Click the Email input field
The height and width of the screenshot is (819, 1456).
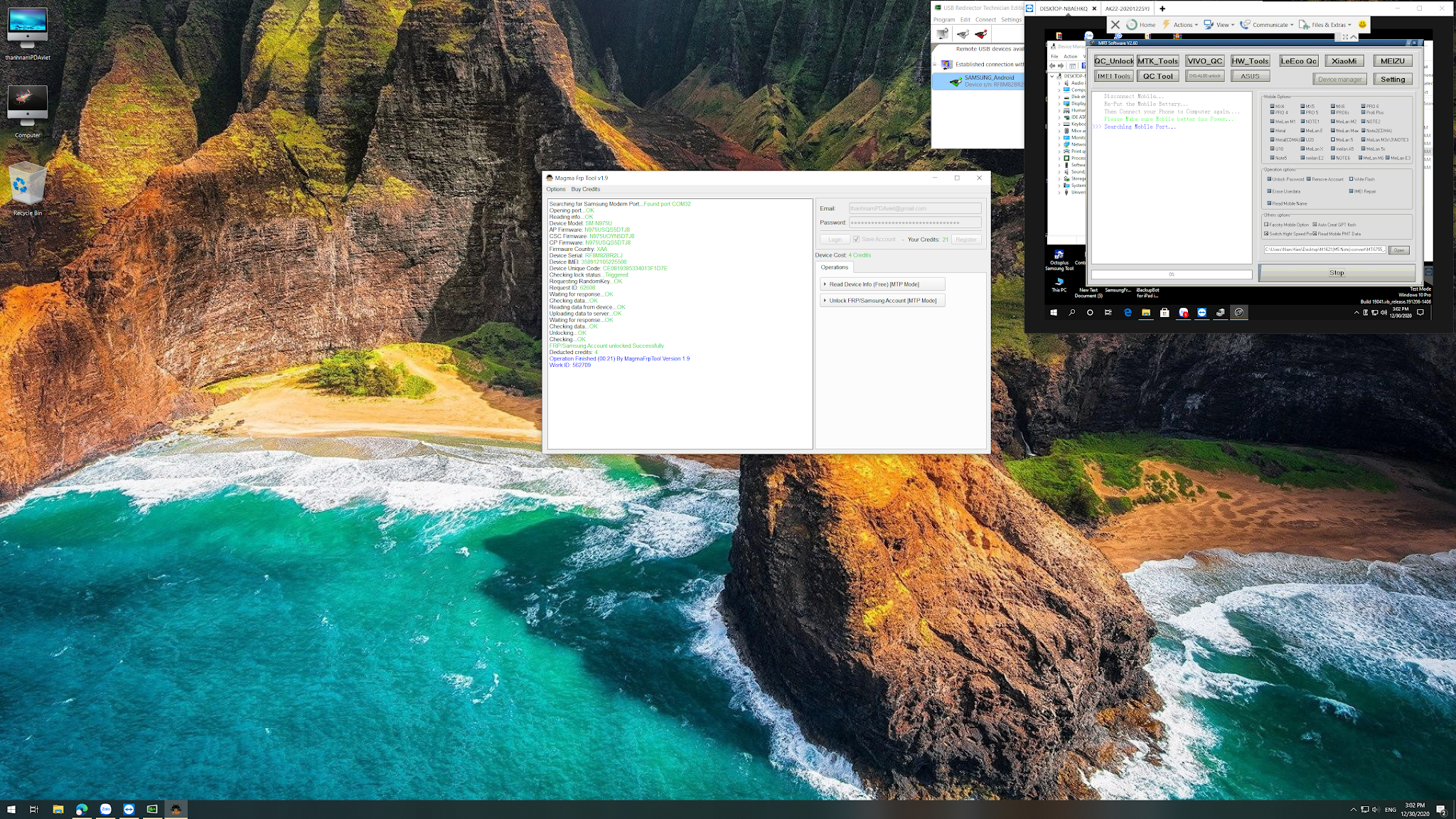pos(915,208)
